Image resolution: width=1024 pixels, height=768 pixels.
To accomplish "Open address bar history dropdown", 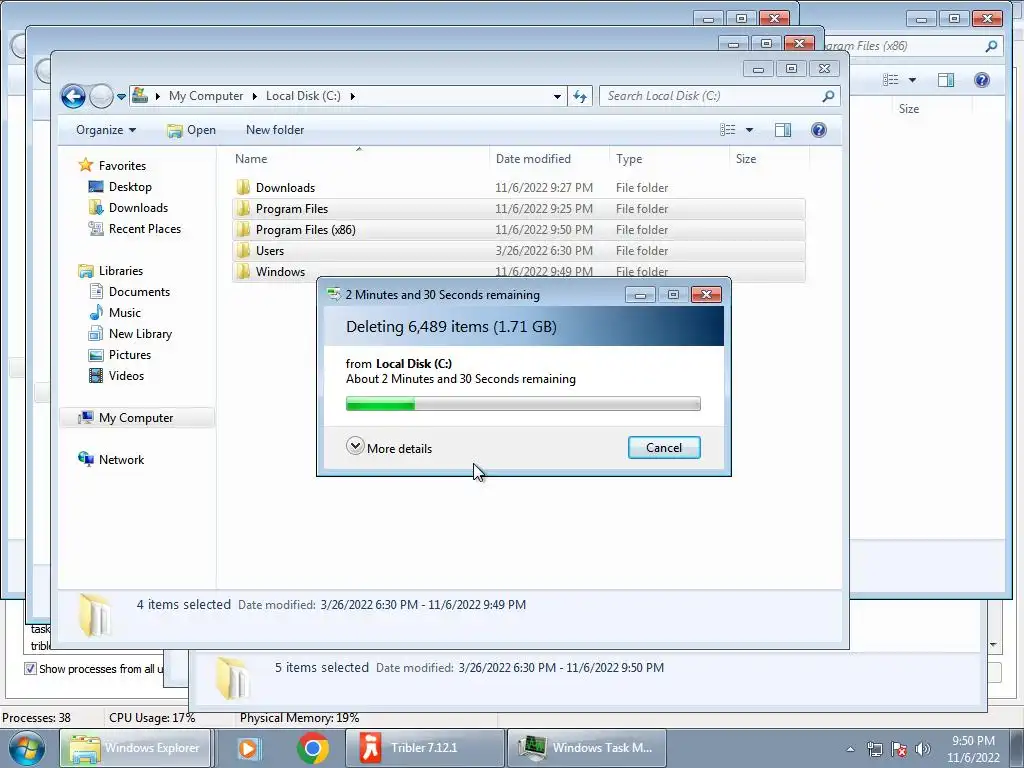I will tap(557, 97).
